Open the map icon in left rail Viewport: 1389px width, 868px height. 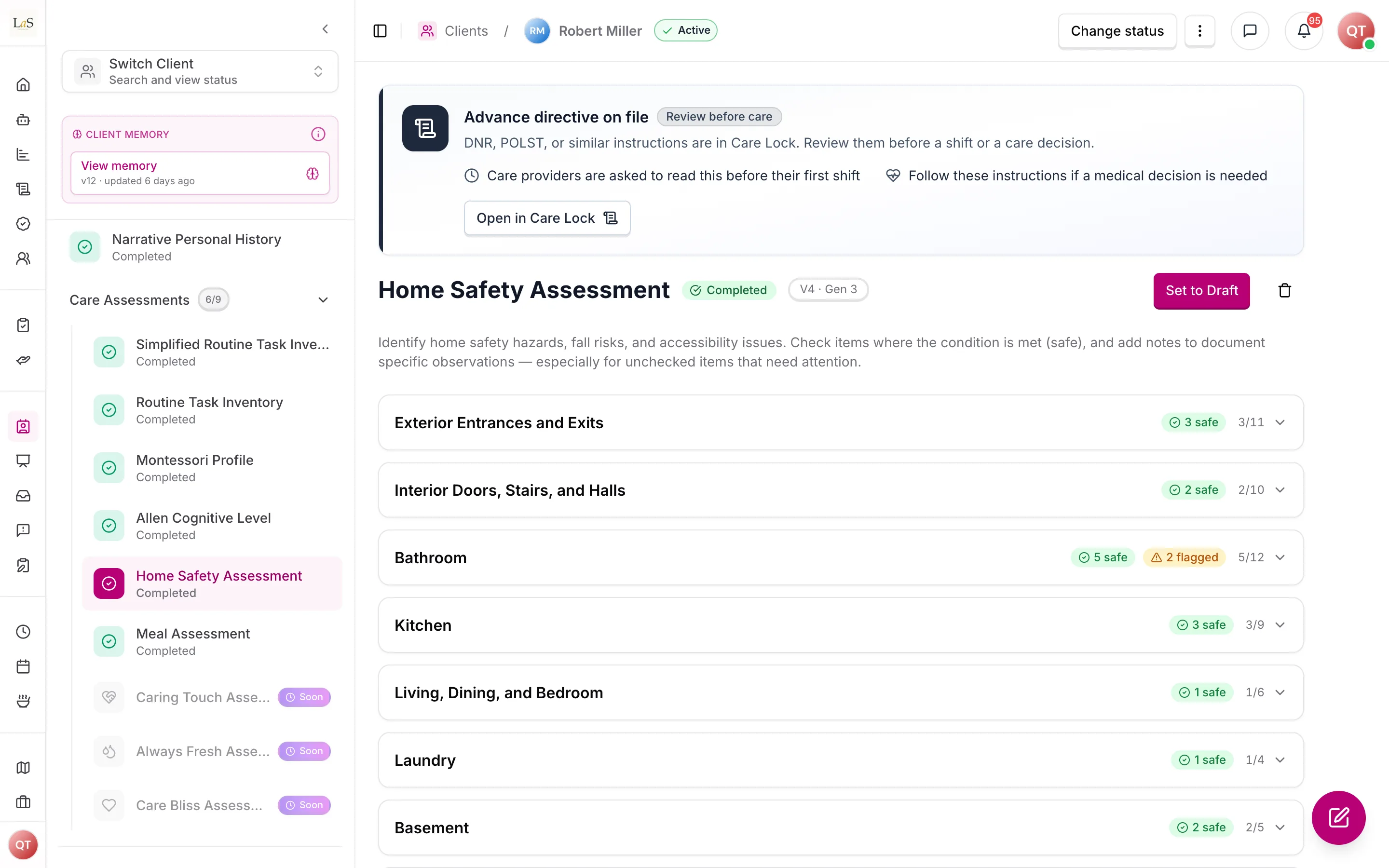23,768
